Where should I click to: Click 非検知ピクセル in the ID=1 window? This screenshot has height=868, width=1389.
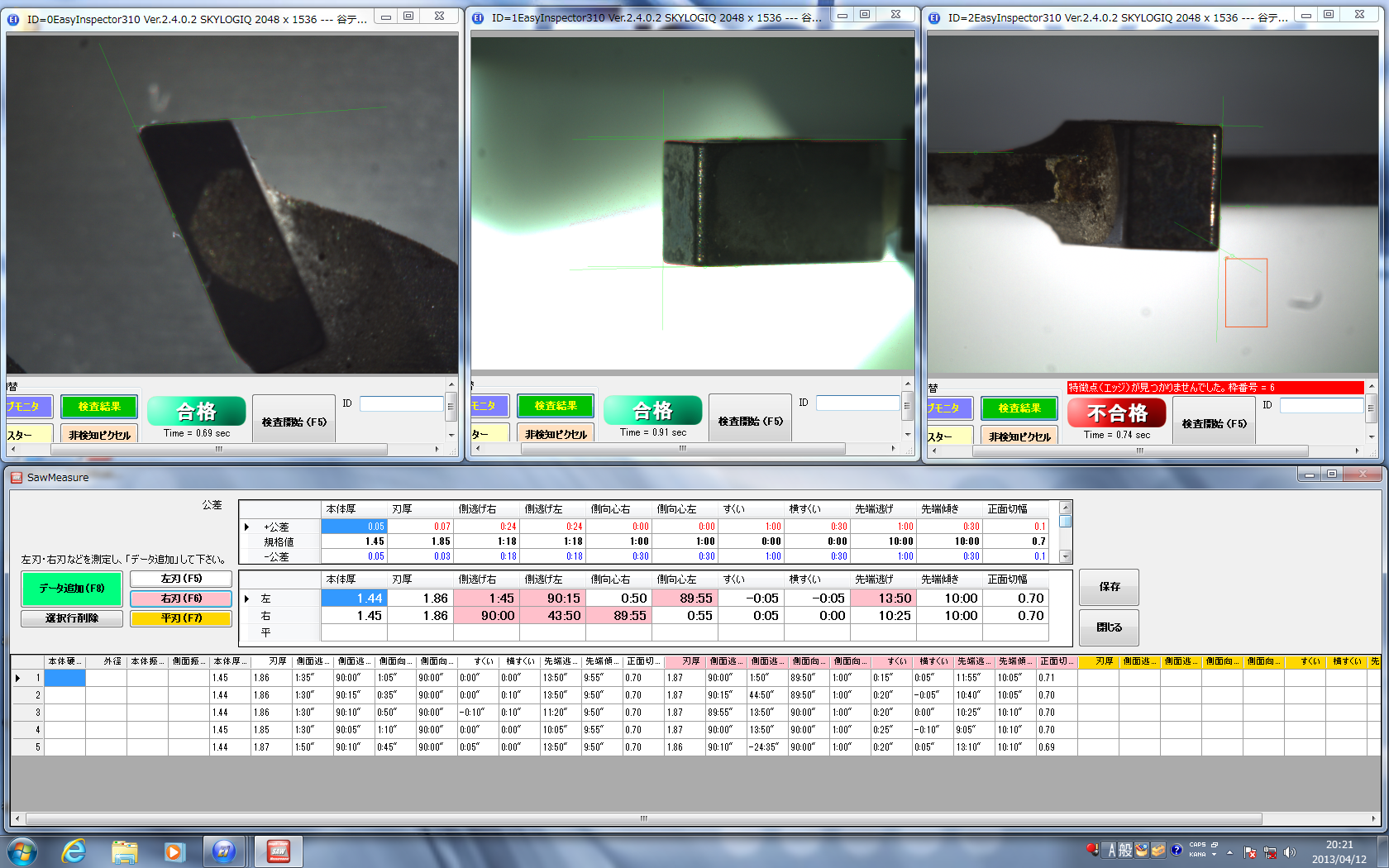point(556,434)
